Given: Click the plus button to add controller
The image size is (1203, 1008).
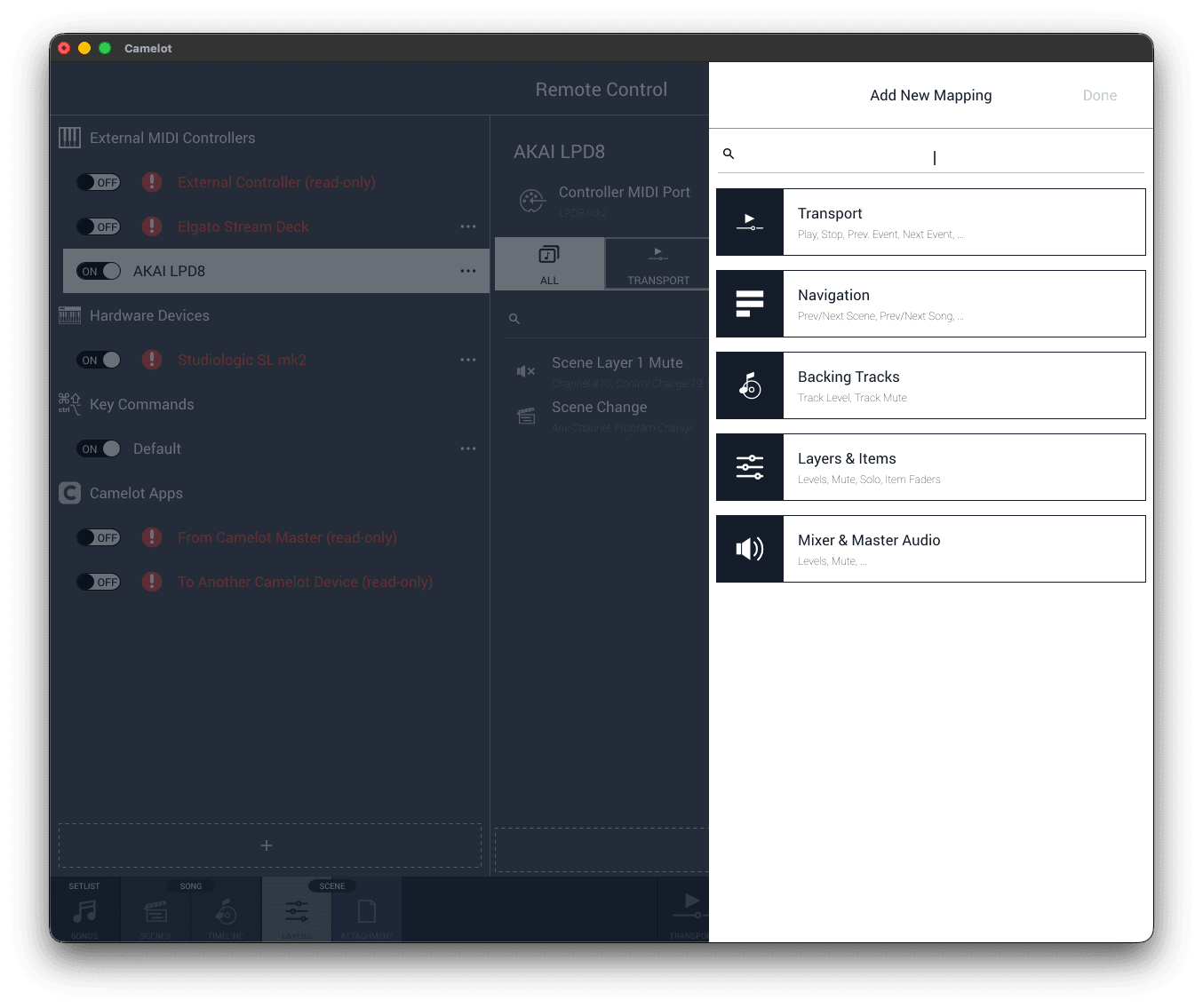Looking at the screenshot, I should pyautogui.click(x=267, y=845).
